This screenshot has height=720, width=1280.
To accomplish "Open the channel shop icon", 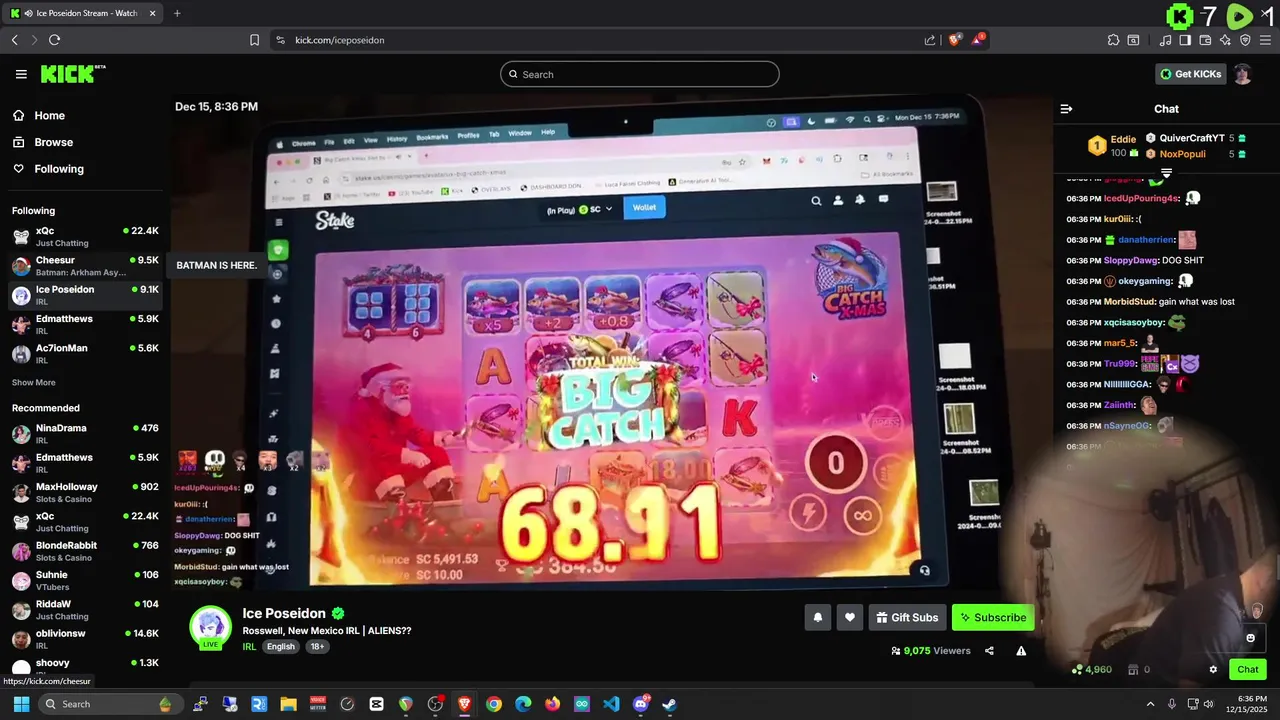I will pyautogui.click(x=1133, y=669).
